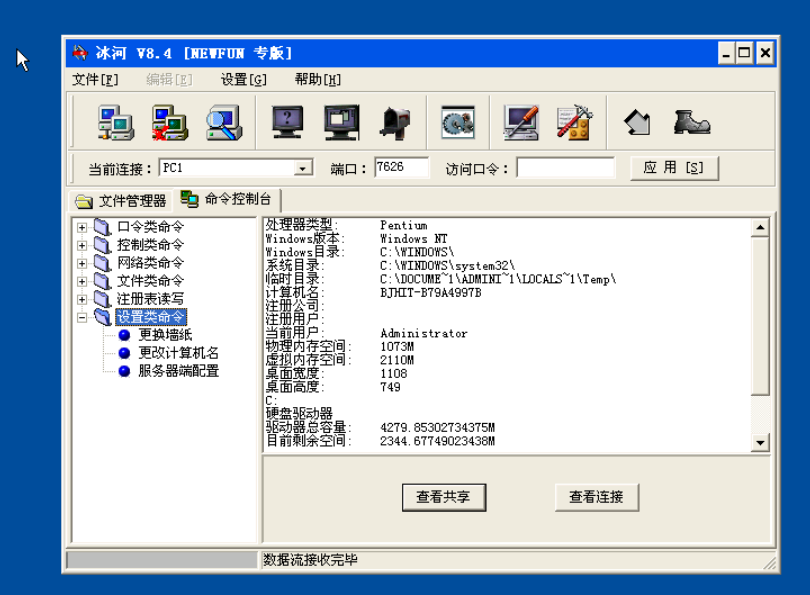Select the 设置类命令 tree label
This screenshot has height=595, width=810.
[151, 317]
